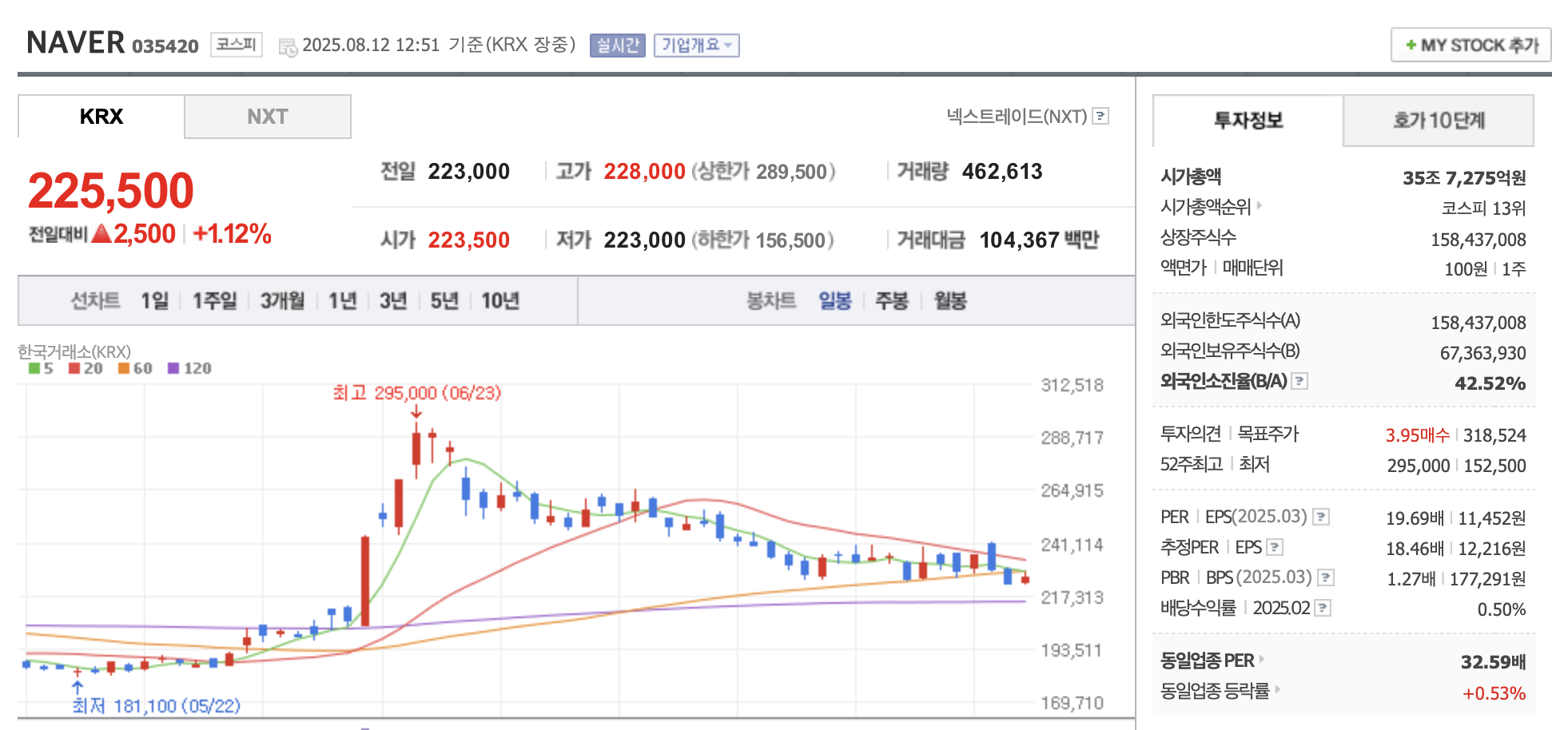Viewport: 1568px width, 730px height.
Task: Select the red 20-day moving average legend
Action: 86,368
